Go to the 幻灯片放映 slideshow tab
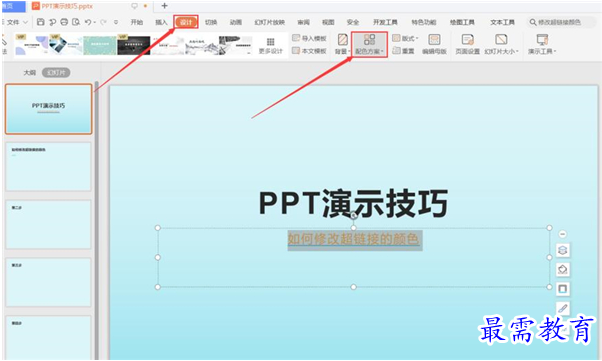602x361 pixels. coord(270,22)
